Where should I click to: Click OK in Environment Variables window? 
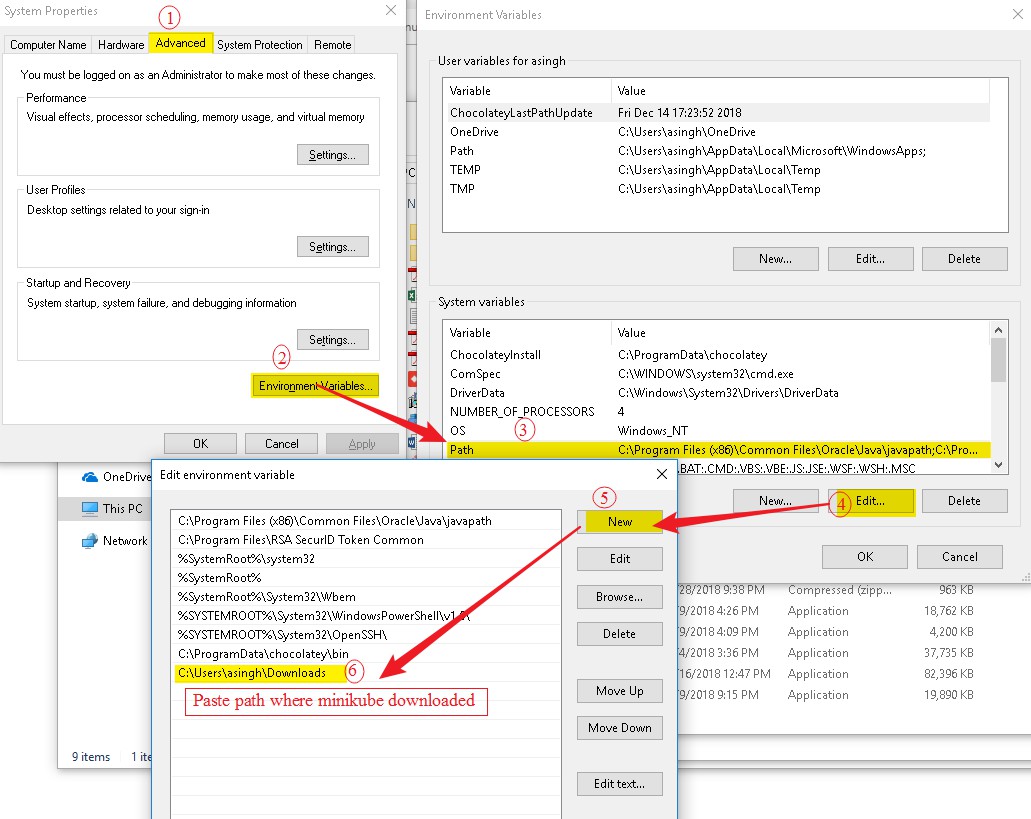pos(865,557)
